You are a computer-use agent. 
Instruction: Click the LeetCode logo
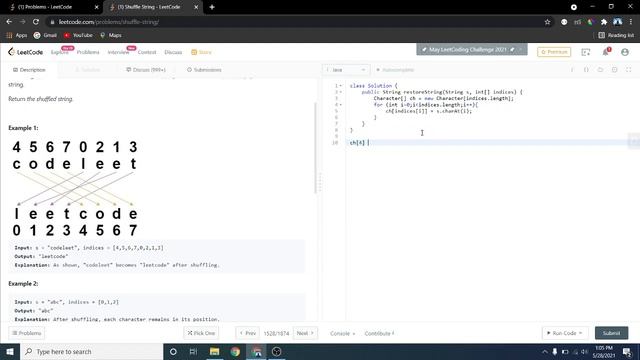tap(25, 52)
